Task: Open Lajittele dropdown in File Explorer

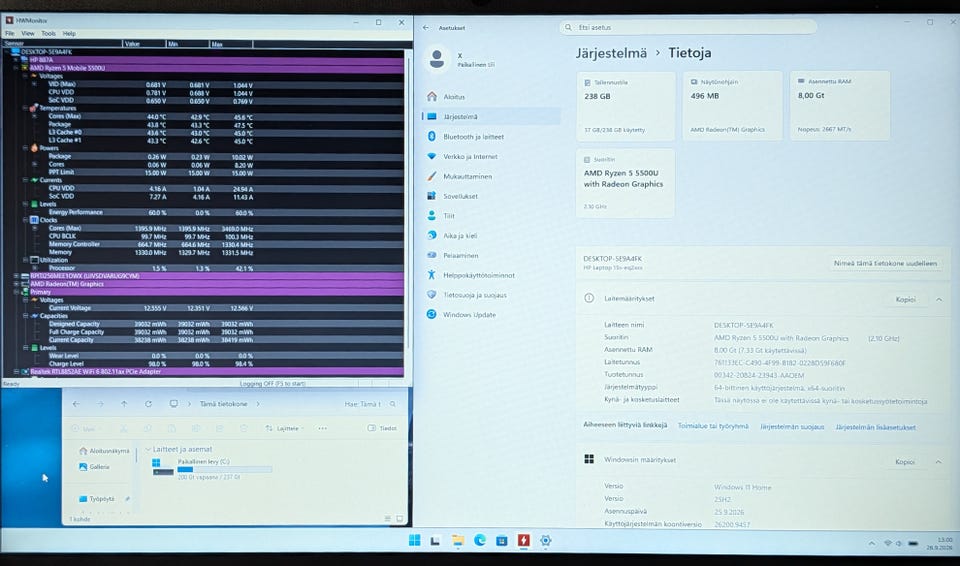Action: tap(285, 428)
